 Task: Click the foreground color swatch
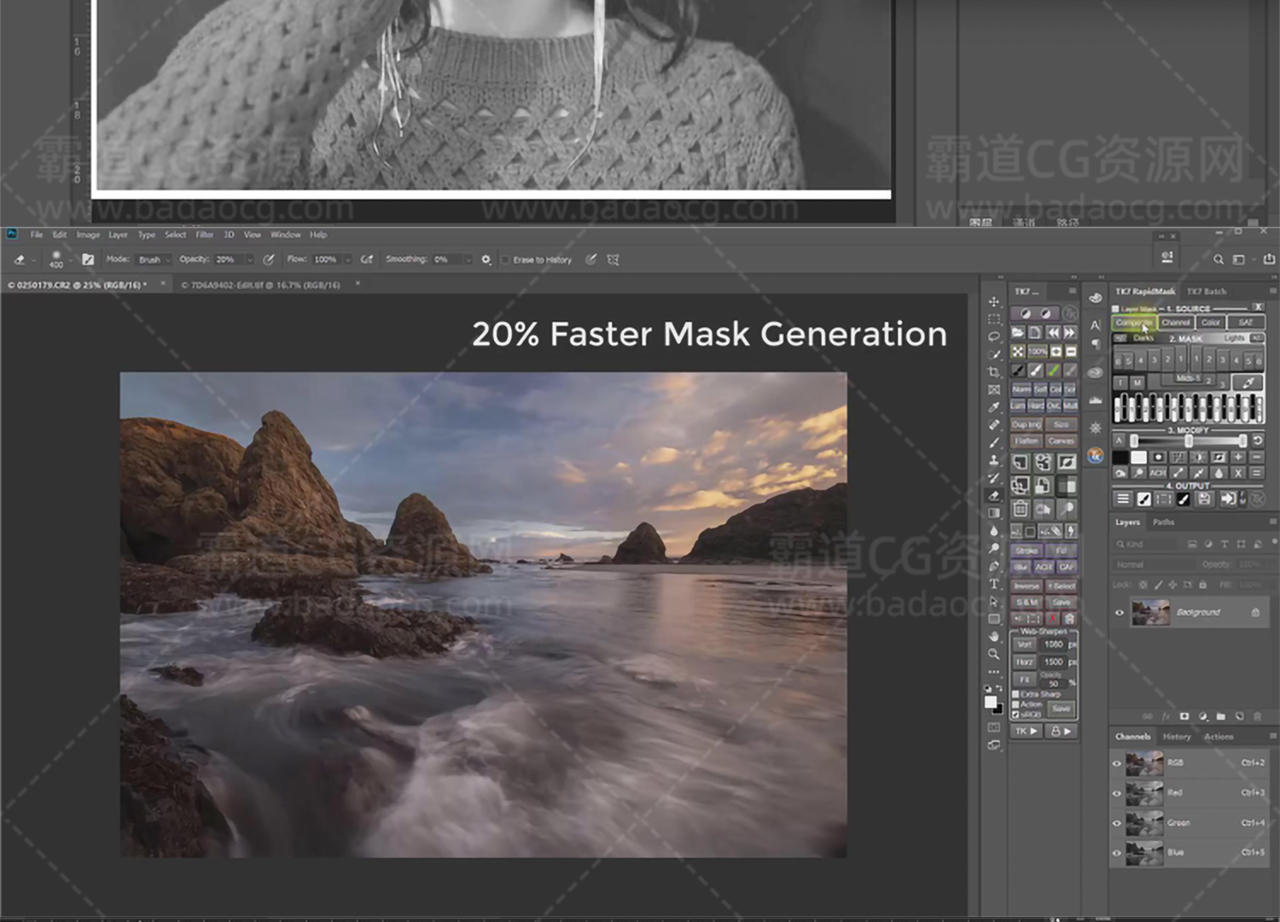pyautogui.click(x=990, y=702)
